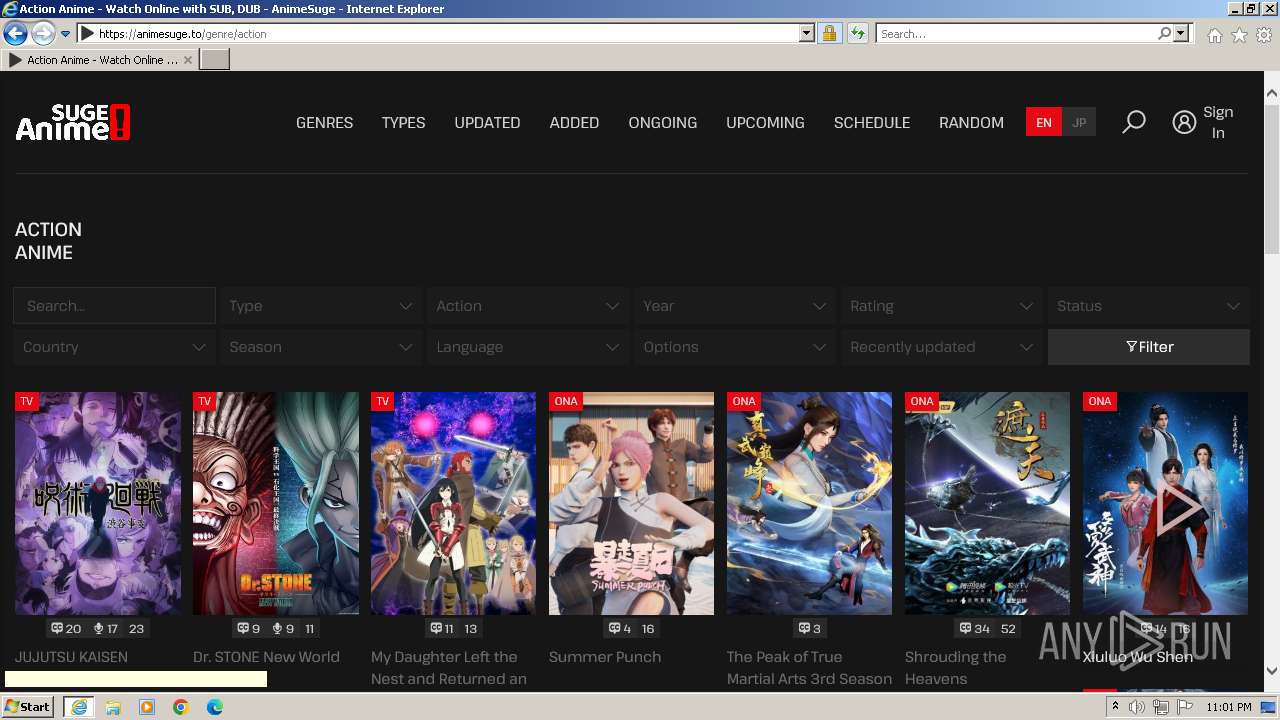The width and height of the screenshot is (1280, 720).
Task: Open Favorites star icon
Action: [x=1239, y=35]
